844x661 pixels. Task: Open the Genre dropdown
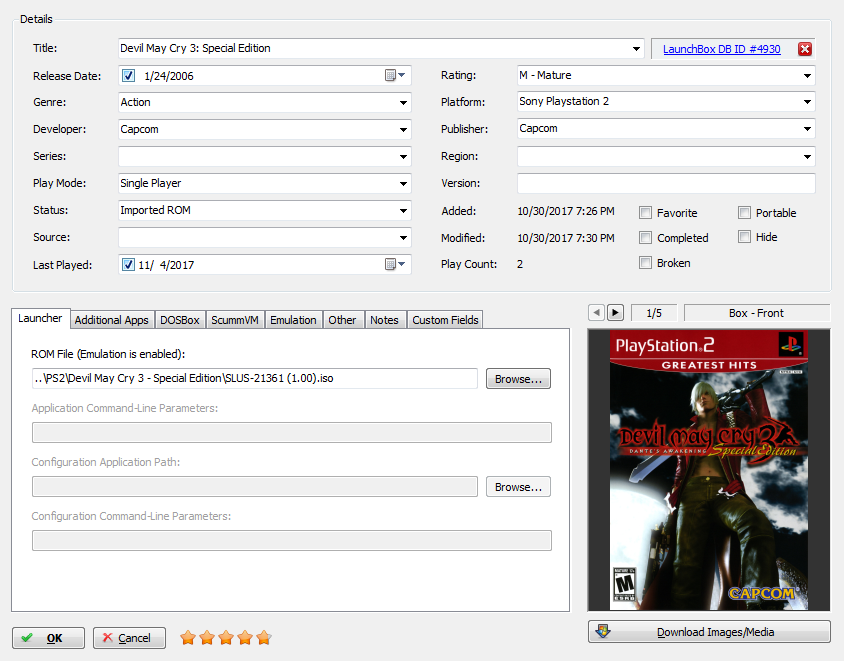coord(403,102)
